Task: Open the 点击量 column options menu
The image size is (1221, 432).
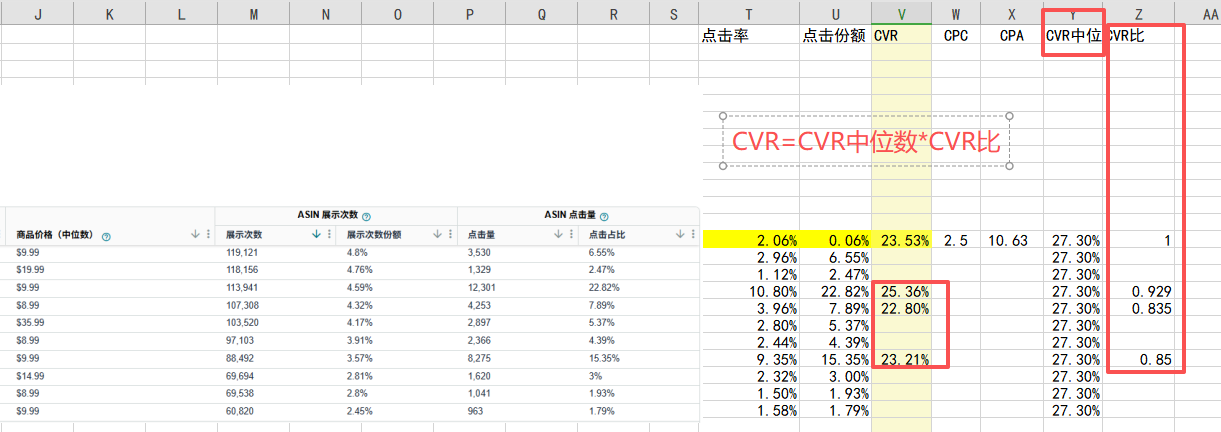Action: [570, 235]
